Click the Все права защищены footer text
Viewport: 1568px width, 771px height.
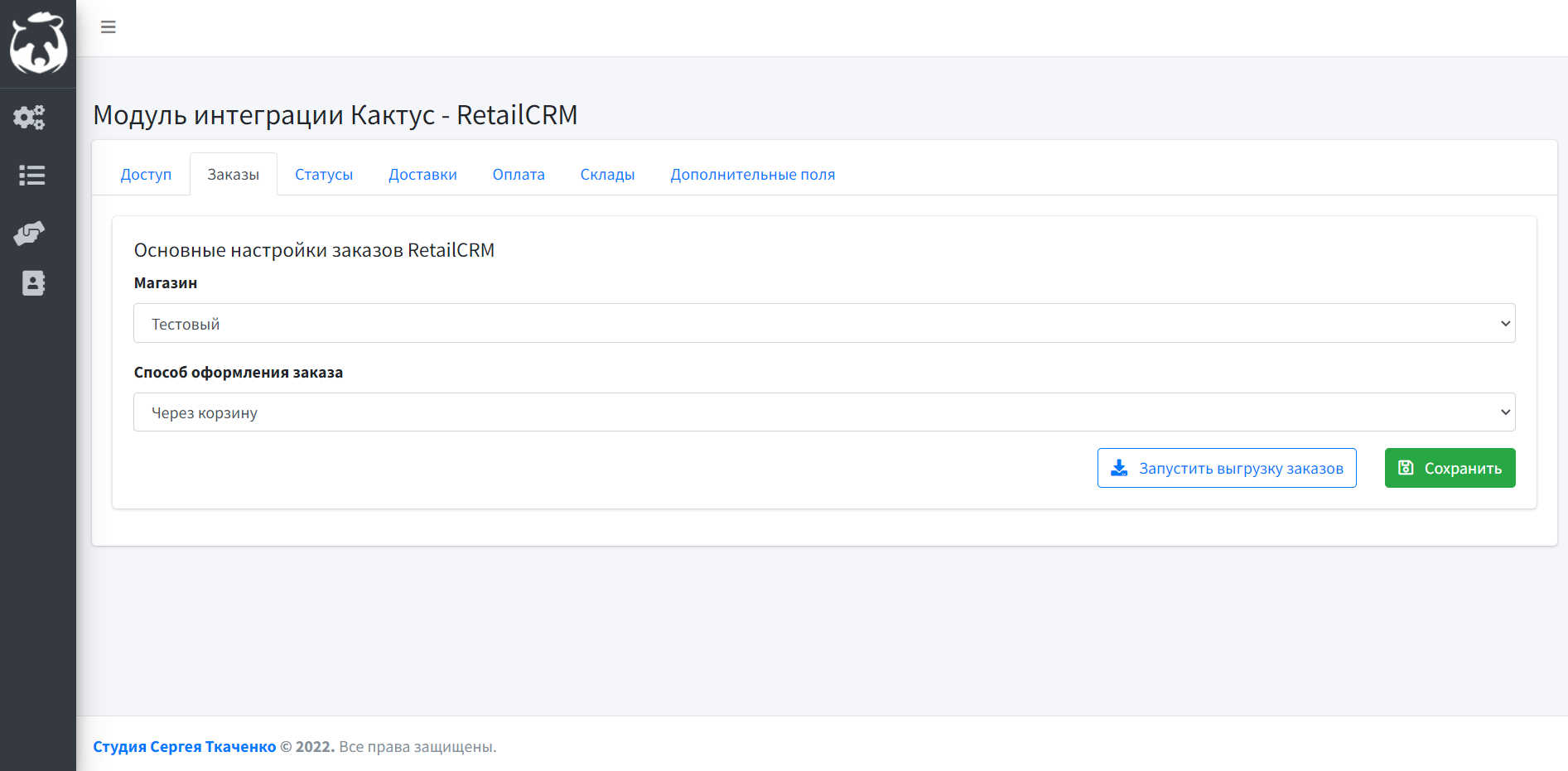[417, 747]
